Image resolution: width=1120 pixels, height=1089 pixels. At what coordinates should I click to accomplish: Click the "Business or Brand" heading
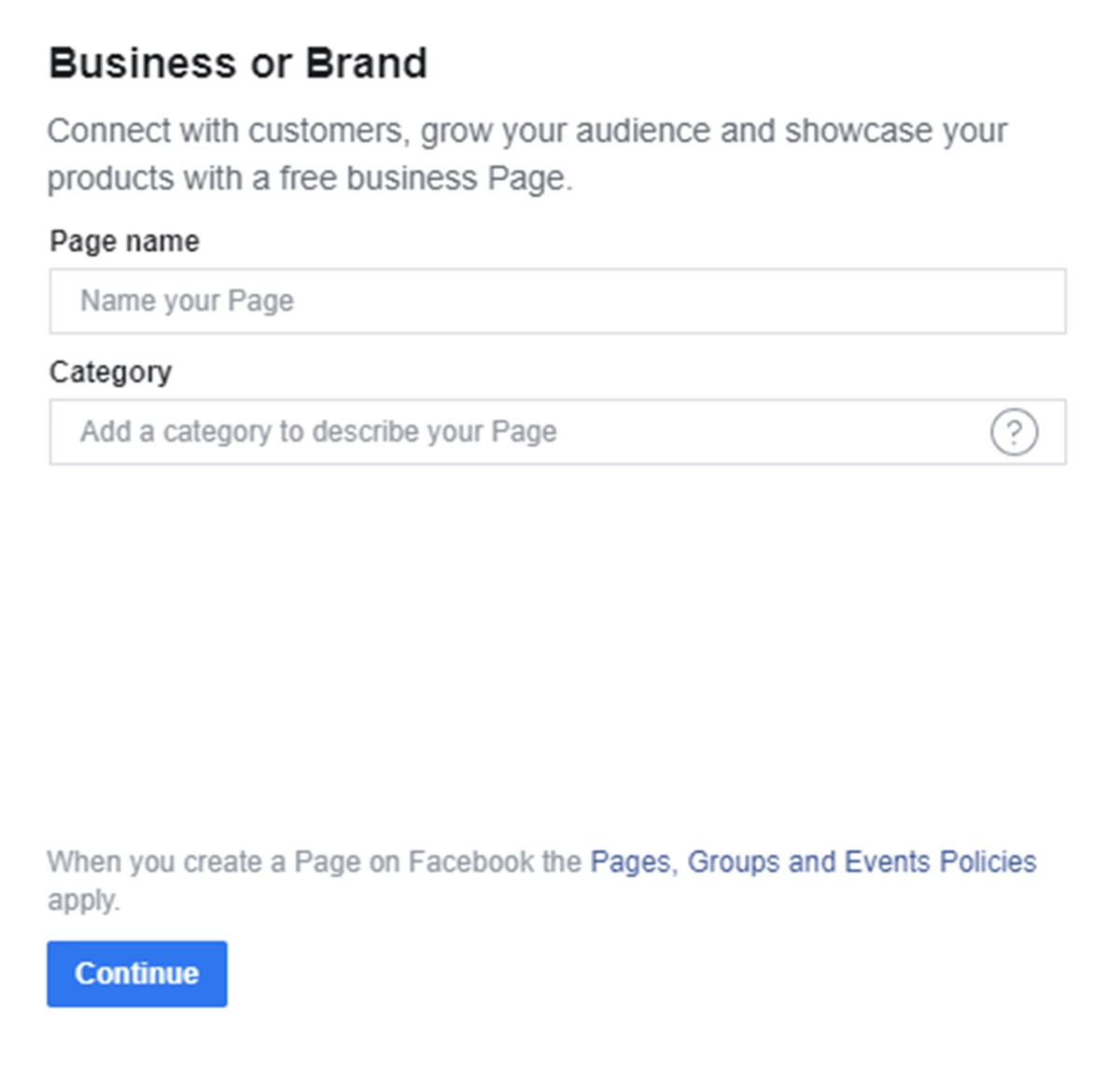coord(237,63)
